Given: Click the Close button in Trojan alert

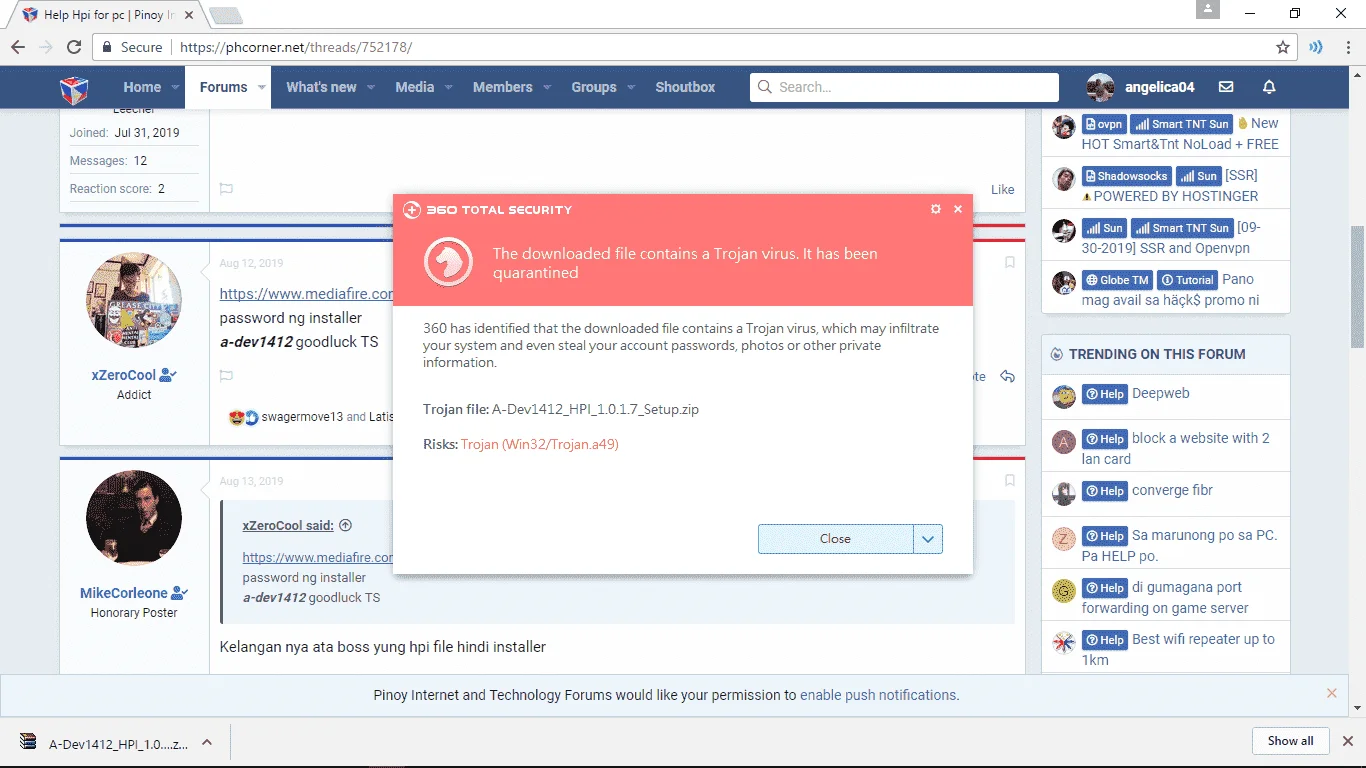Looking at the screenshot, I should (835, 539).
